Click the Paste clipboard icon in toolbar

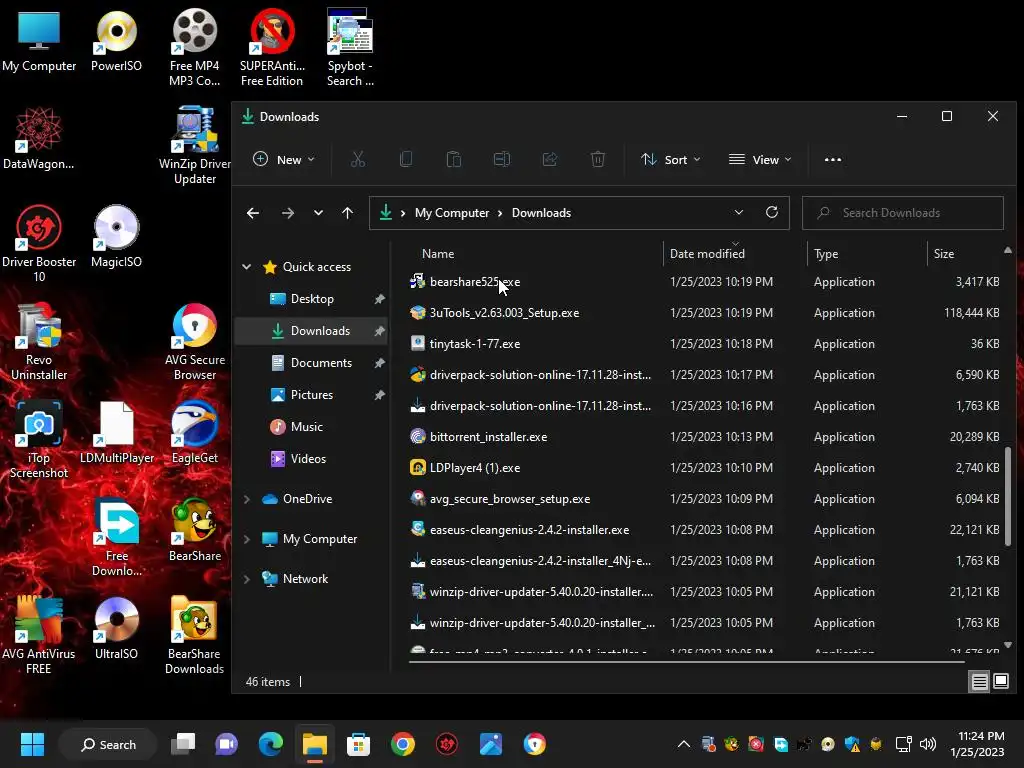pyautogui.click(x=454, y=159)
